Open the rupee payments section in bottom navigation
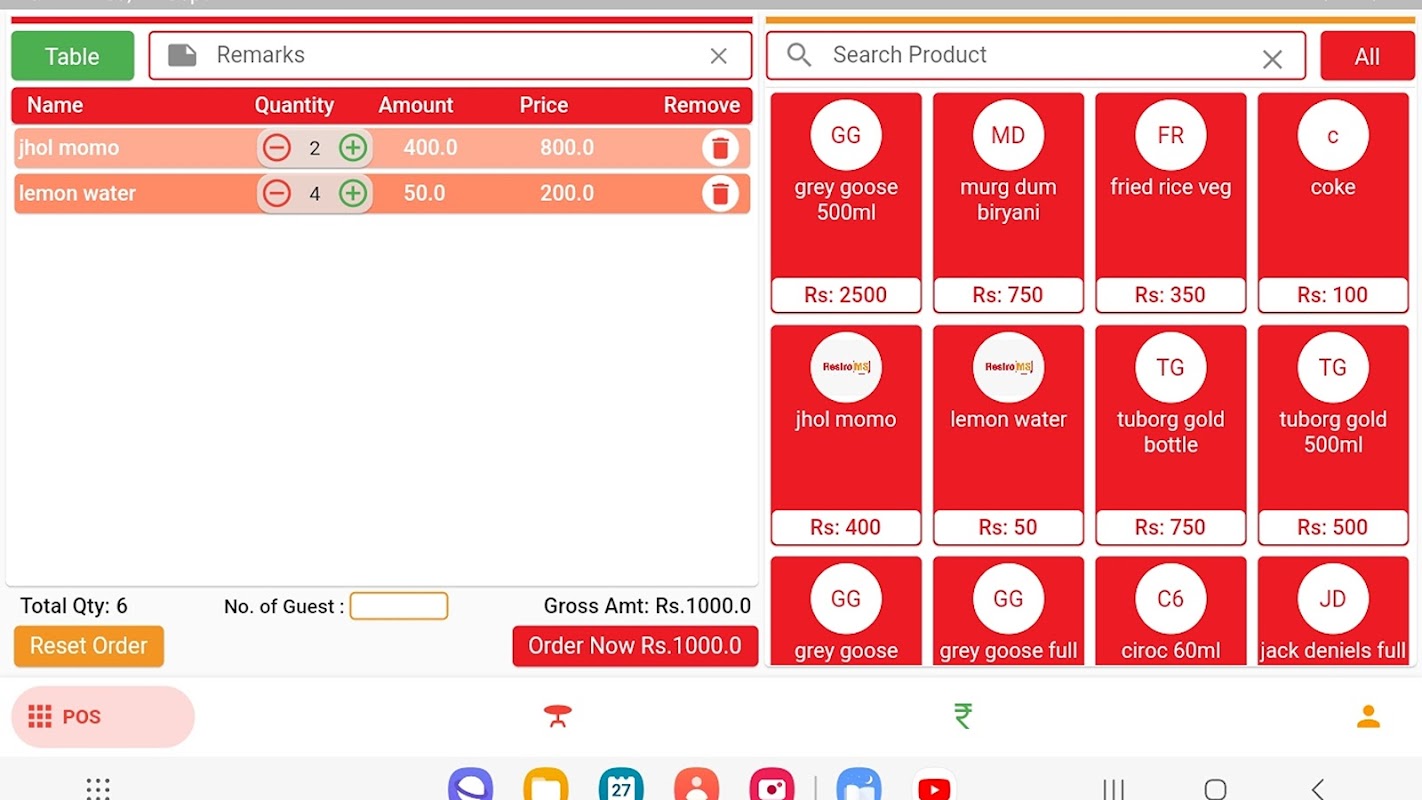The image size is (1422, 800). [x=963, y=716]
